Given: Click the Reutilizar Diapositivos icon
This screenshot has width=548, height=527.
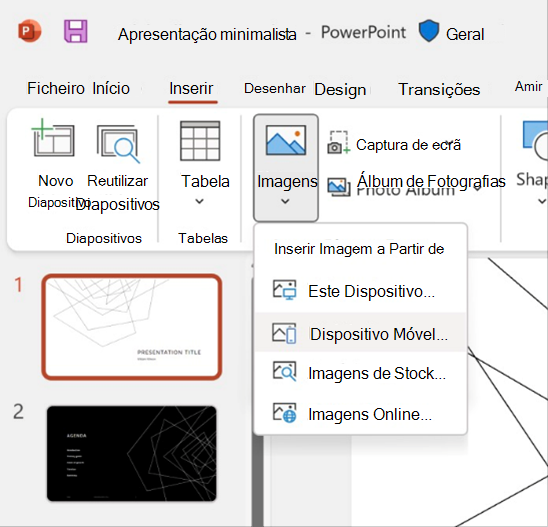Looking at the screenshot, I should point(118,144).
